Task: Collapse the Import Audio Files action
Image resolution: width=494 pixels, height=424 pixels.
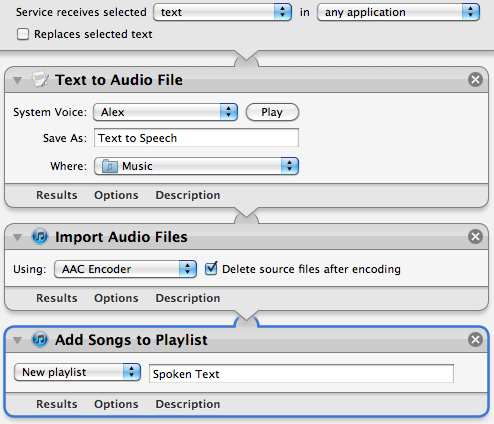Action: point(17,237)
